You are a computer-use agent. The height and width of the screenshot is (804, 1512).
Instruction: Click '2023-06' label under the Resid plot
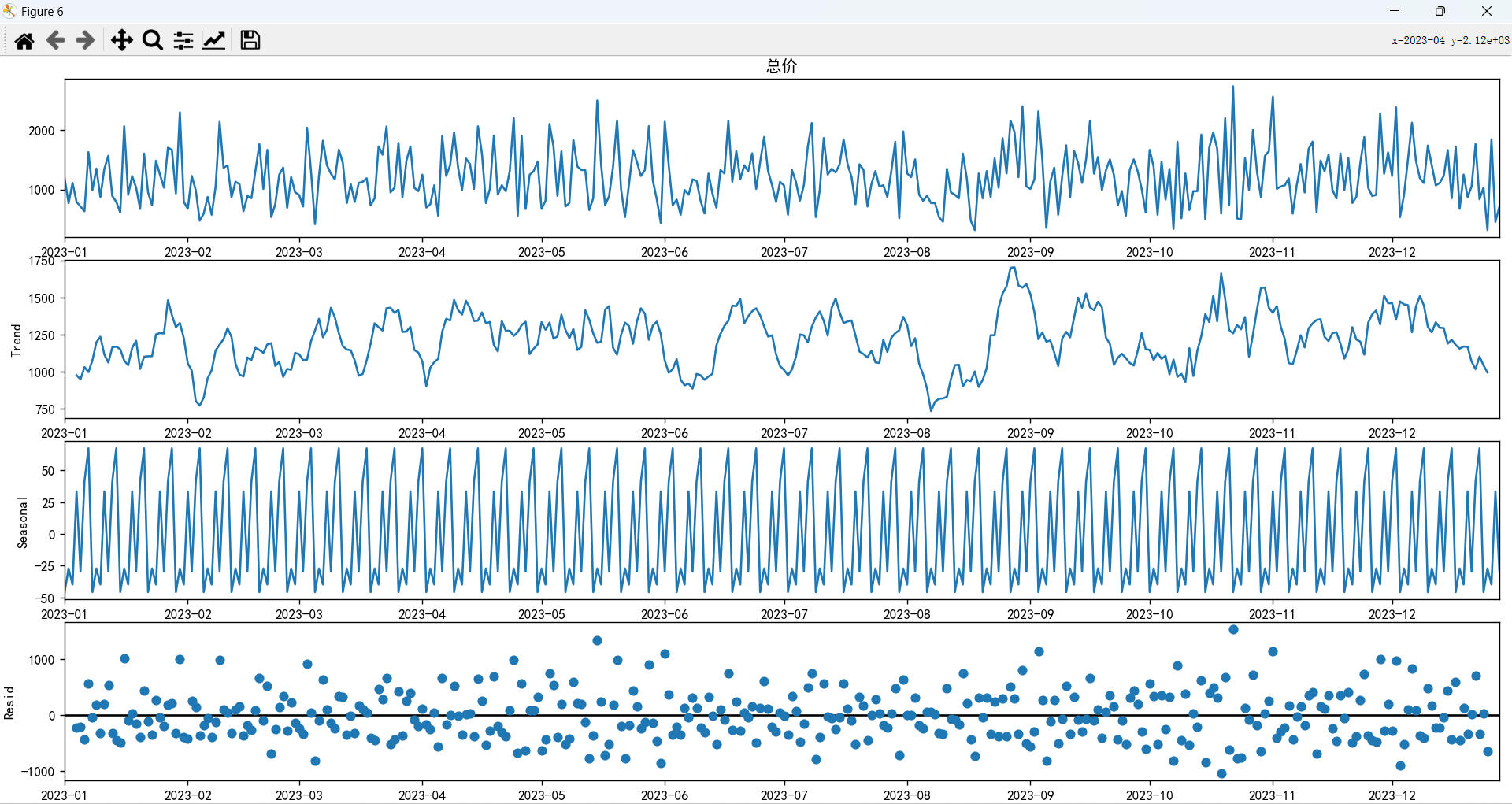(664, 795)
